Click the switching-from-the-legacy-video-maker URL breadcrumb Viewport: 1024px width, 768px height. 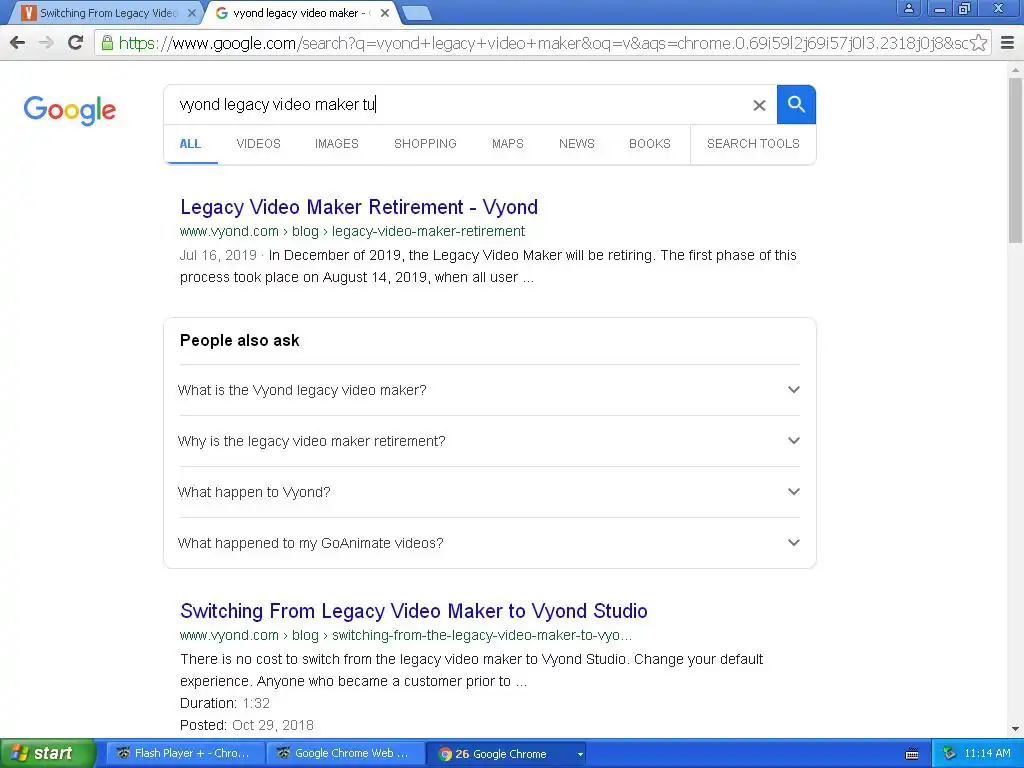pyautogui.click(x=482, y=635)
